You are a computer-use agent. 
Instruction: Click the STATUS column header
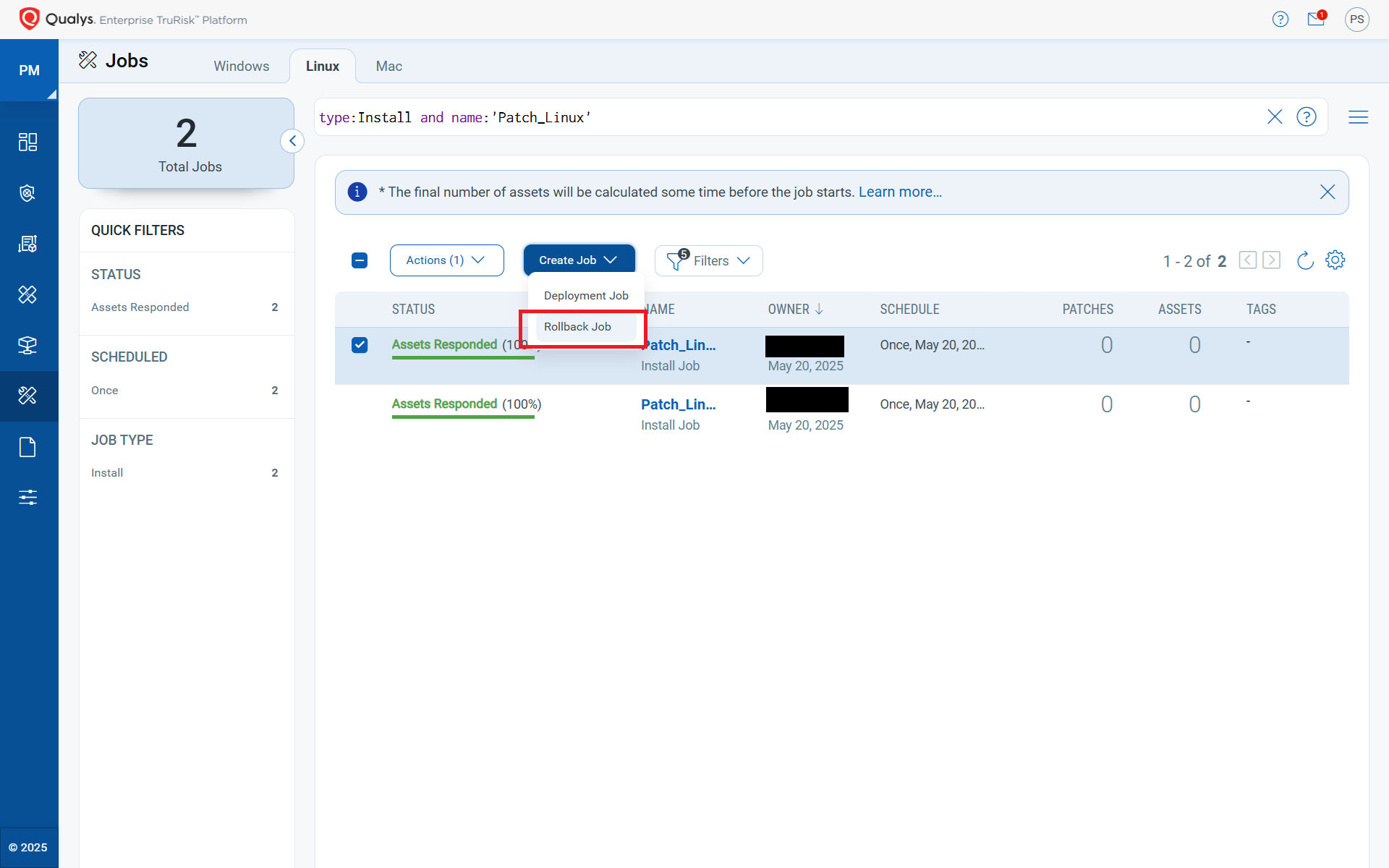point(414,310)
